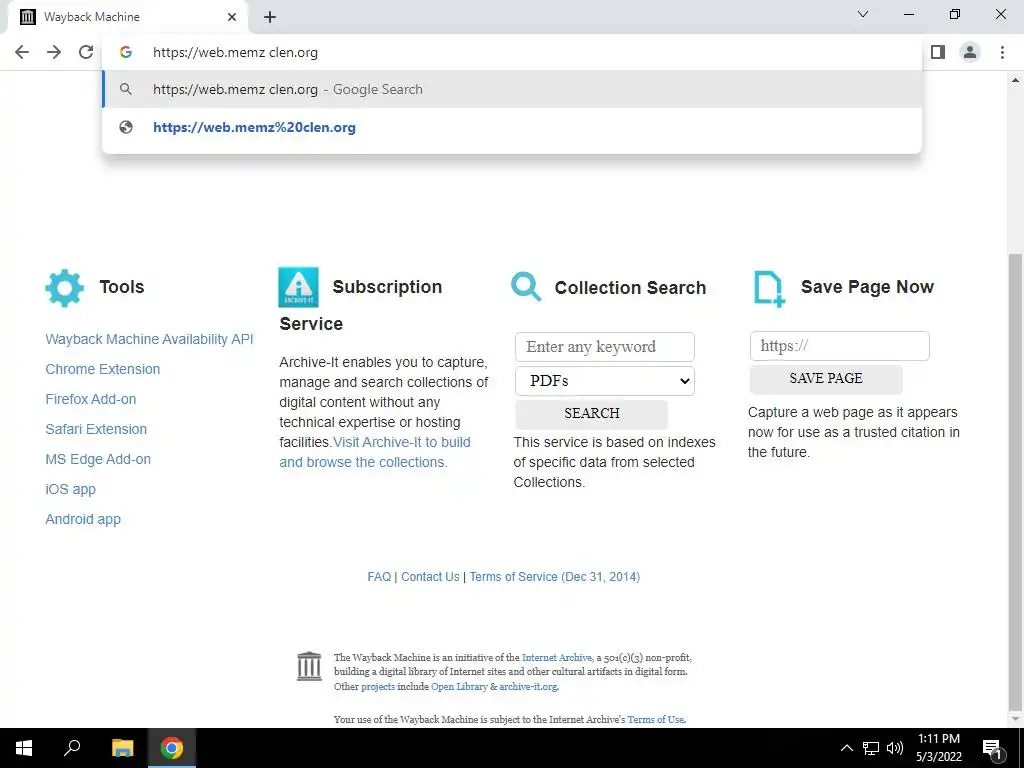Reload the page with the refresh icon

86,52
